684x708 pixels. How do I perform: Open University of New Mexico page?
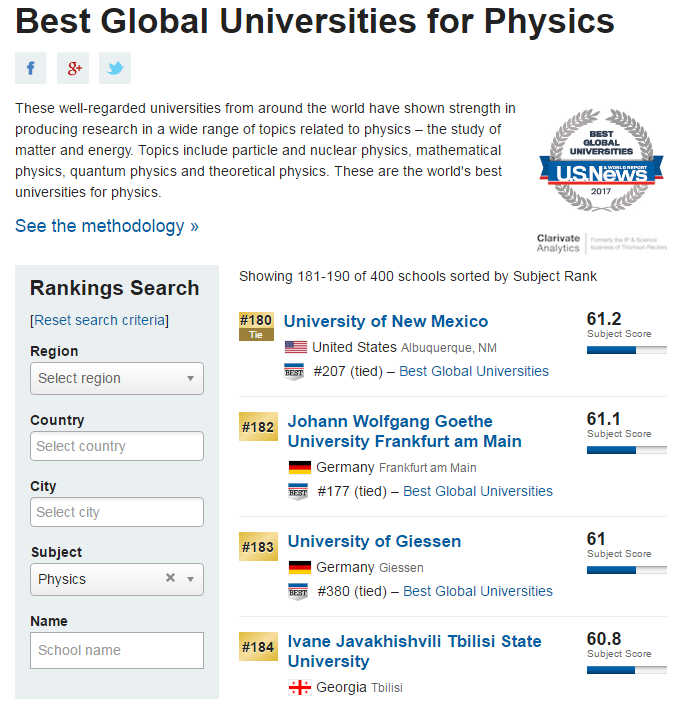[x=386, y=321]
